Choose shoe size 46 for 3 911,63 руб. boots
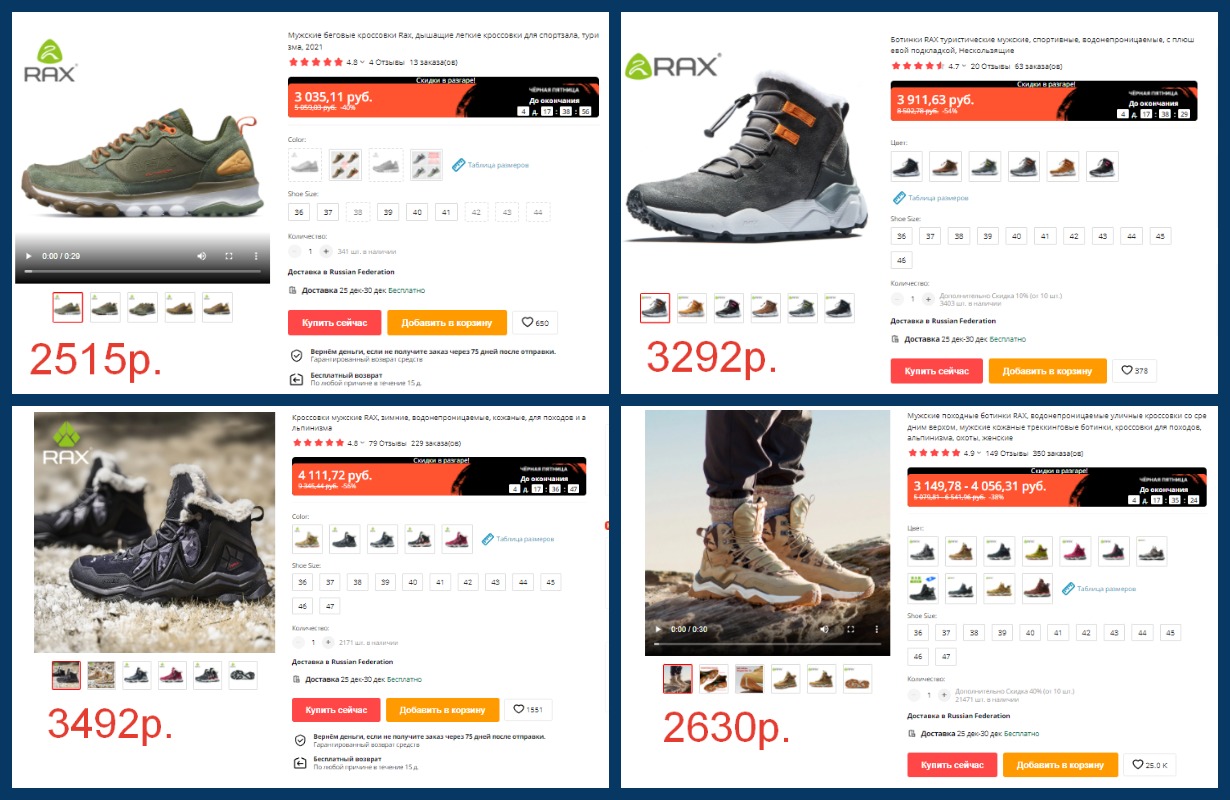The image size is (1230, 800). [901, 260]
